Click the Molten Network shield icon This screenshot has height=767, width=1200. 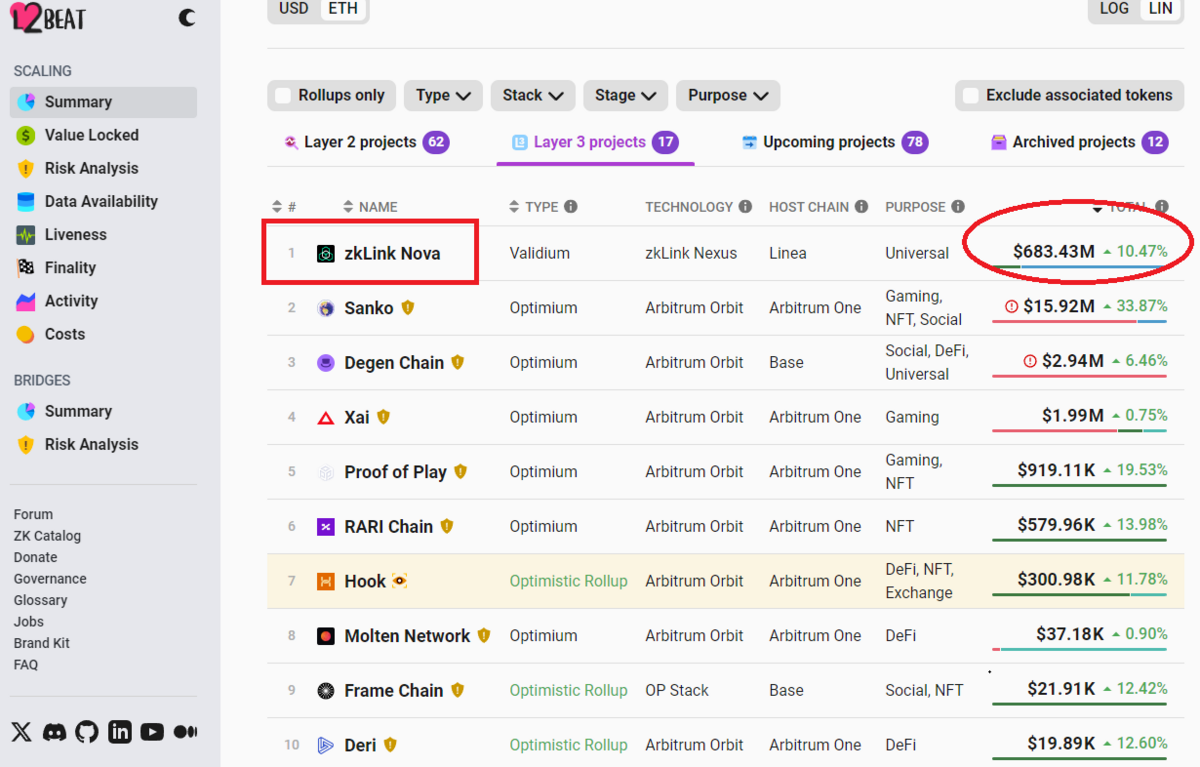pos(484,635)
